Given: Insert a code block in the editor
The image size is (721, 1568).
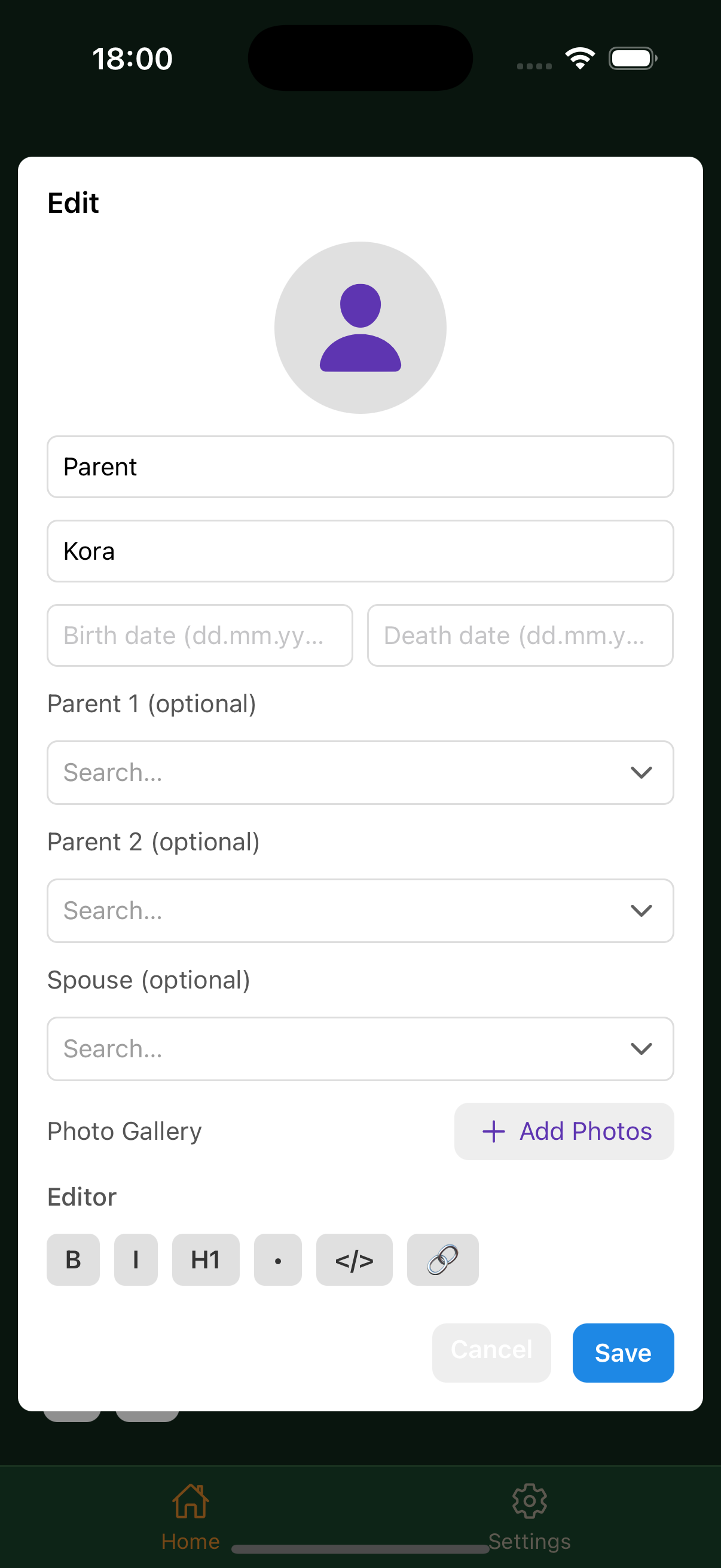Looking at the screenshot, I should click(354, 1259).
